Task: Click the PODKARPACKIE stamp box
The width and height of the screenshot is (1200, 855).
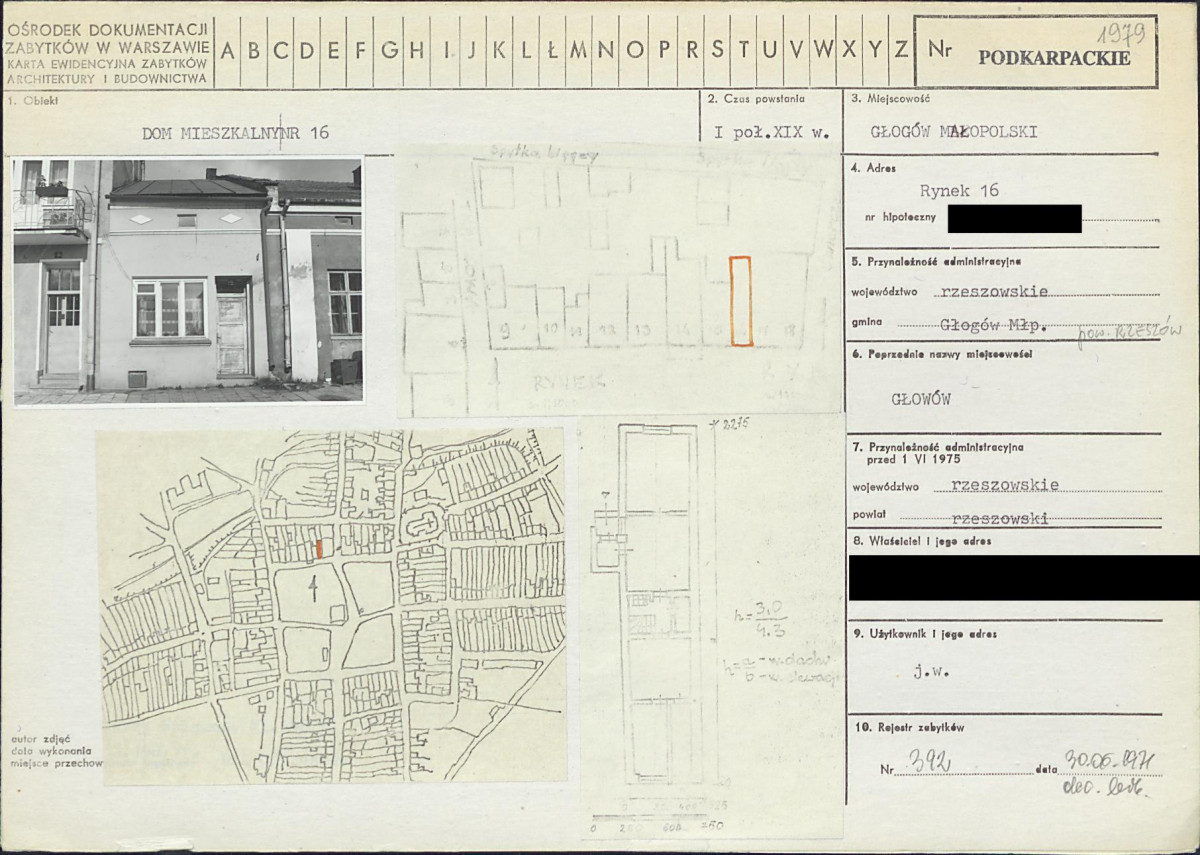Action: point(1054,57)
